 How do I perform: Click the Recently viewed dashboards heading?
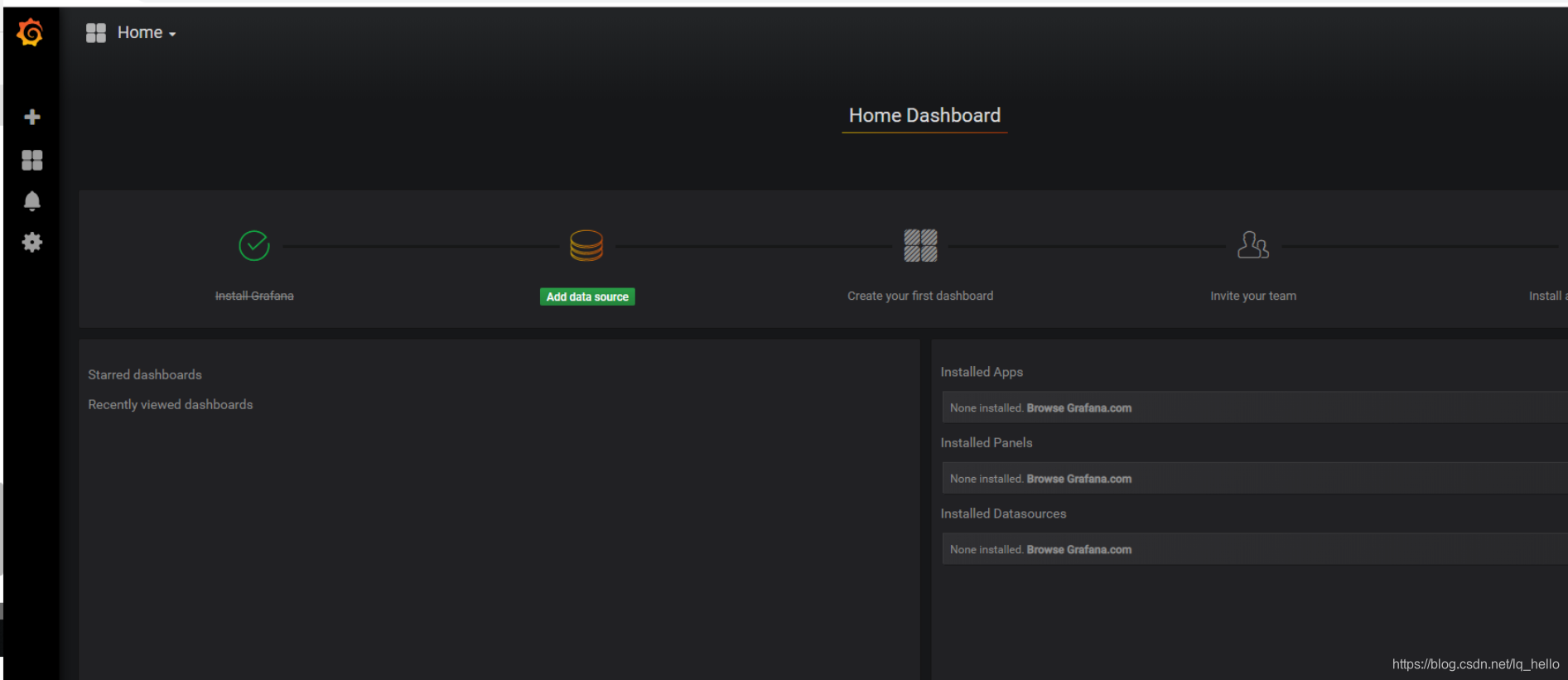click(x=171, y=404)
